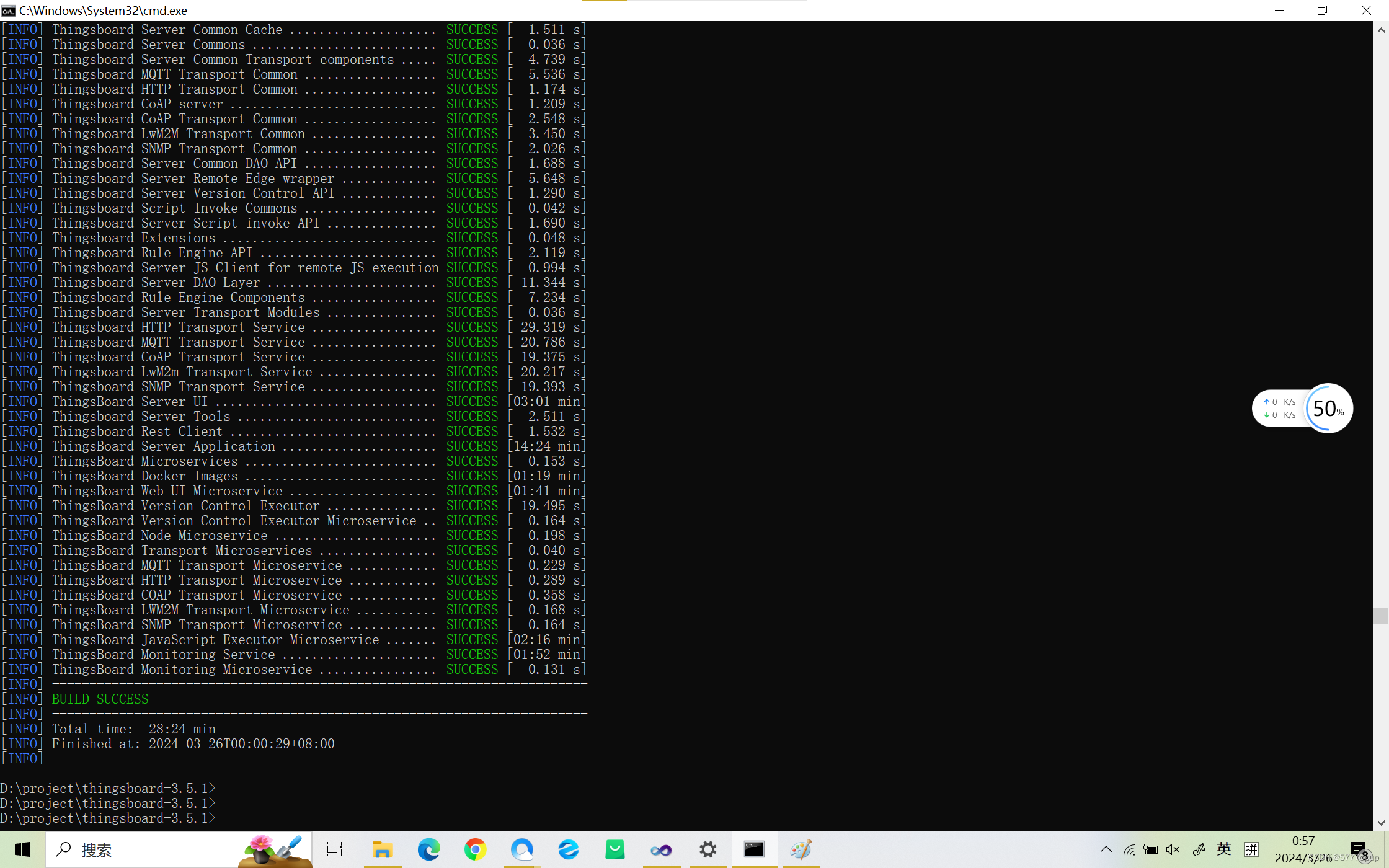Click 'Thingsboard Server Common DAO API' text
Screen dimensions: 1389x868
pos(174,164)
